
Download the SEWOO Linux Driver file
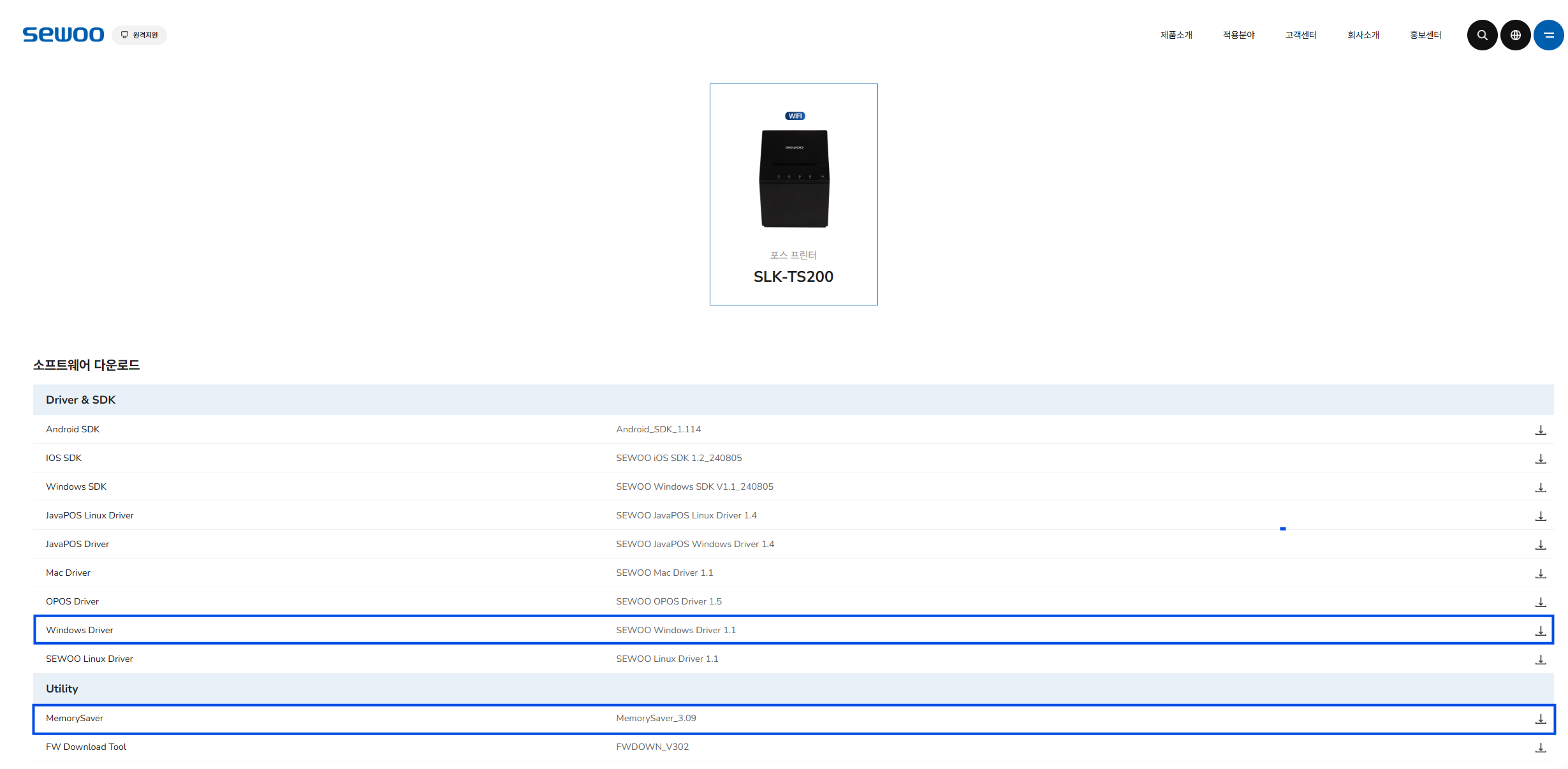click(x=1540, y=659)
